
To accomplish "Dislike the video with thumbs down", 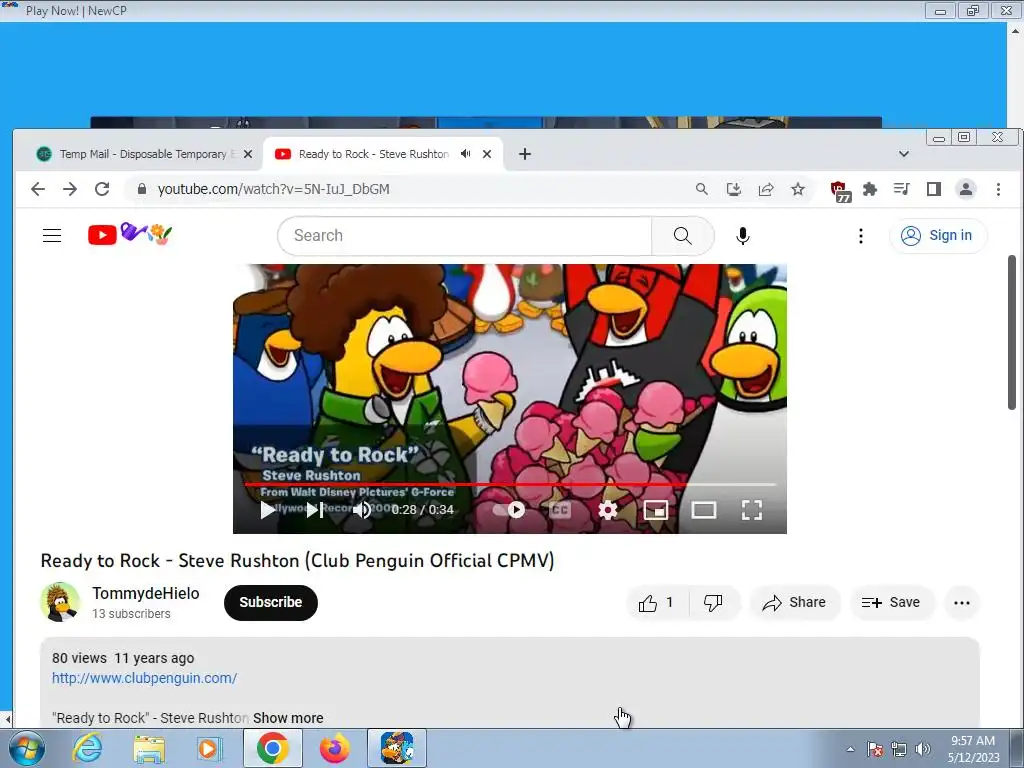I will tap(713, 603).
